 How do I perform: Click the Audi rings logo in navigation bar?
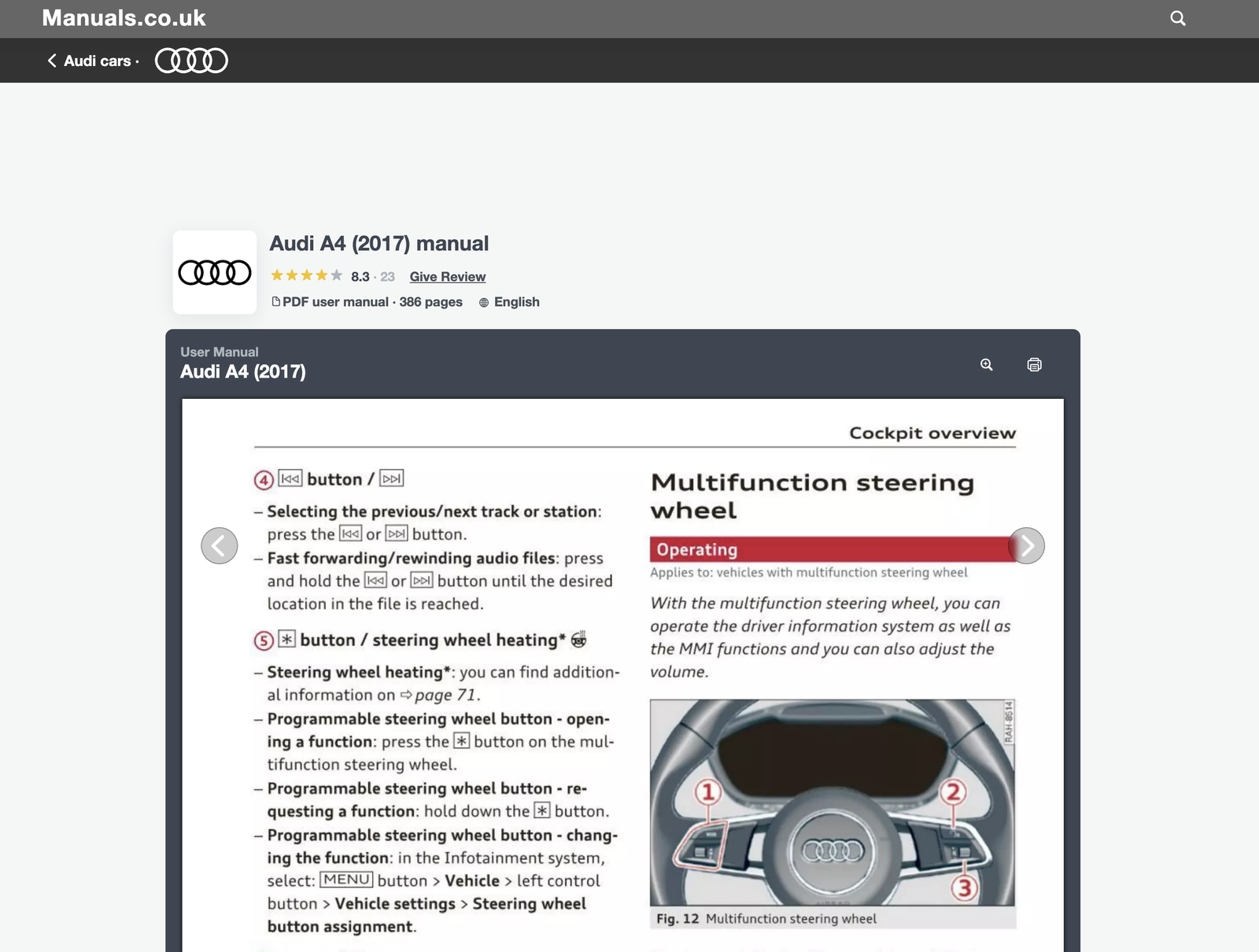pos(191,61)
